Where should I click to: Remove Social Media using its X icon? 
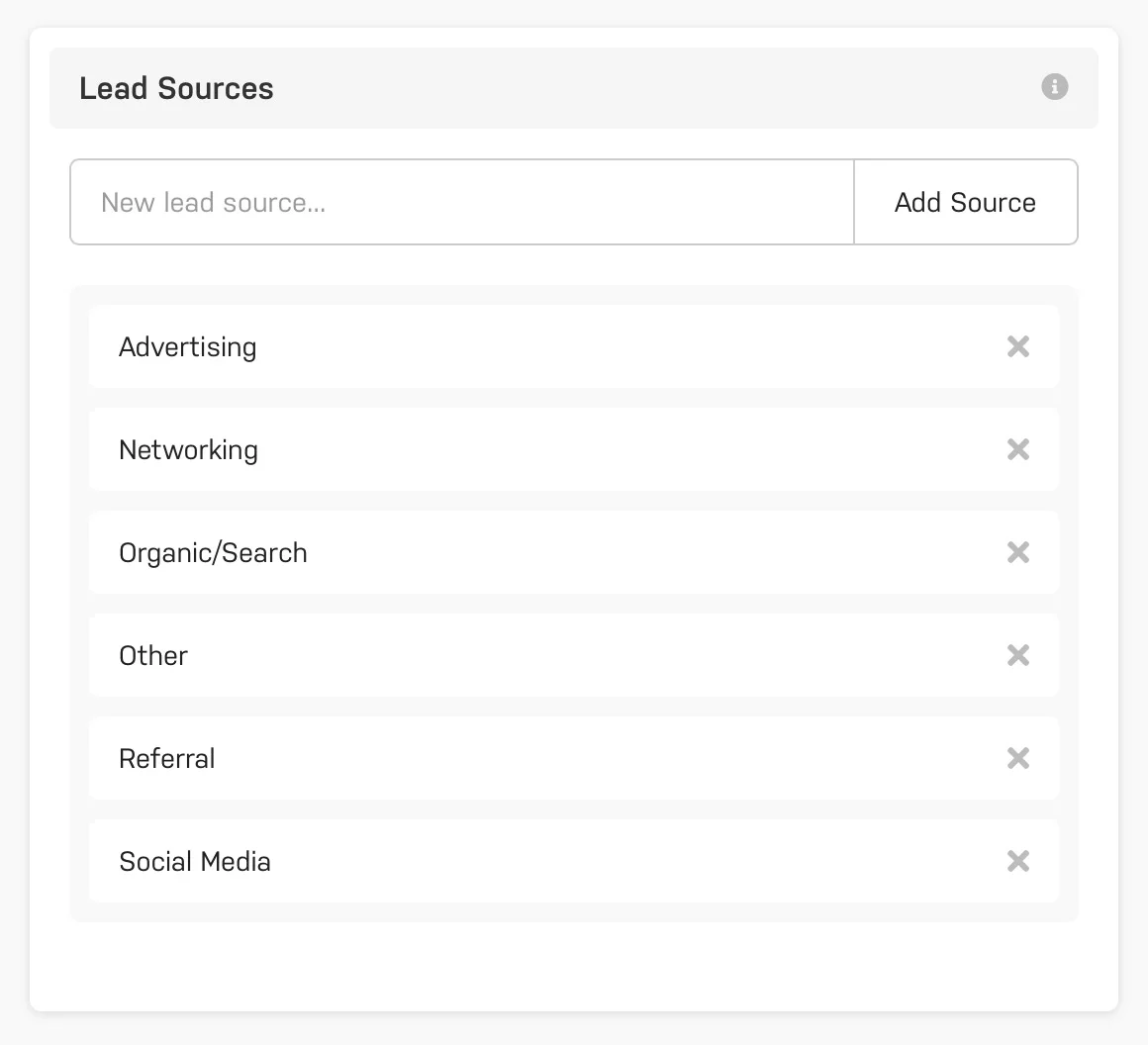click(1018, 861)
